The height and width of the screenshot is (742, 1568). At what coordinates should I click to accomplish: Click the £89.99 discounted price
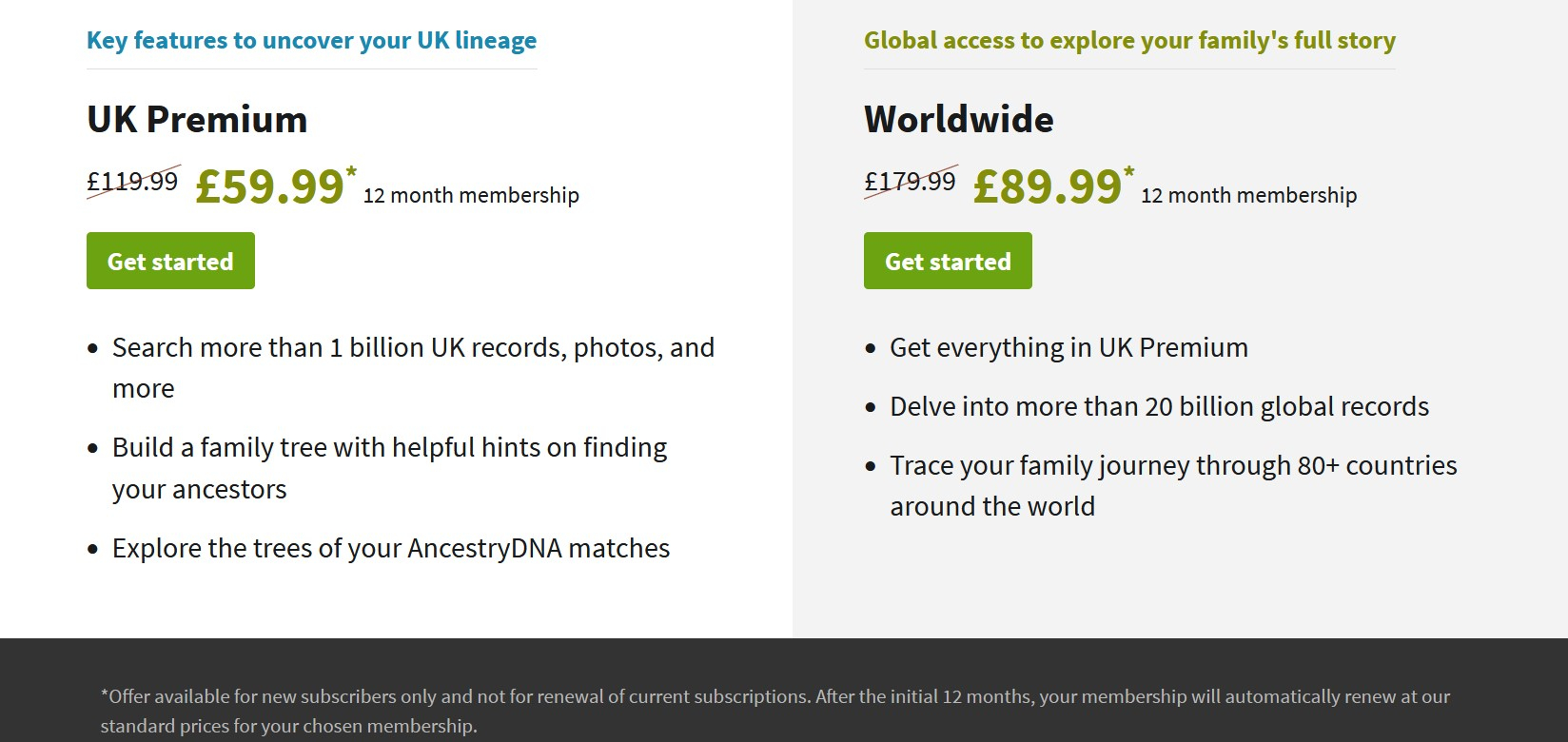tap(1047, 186)
